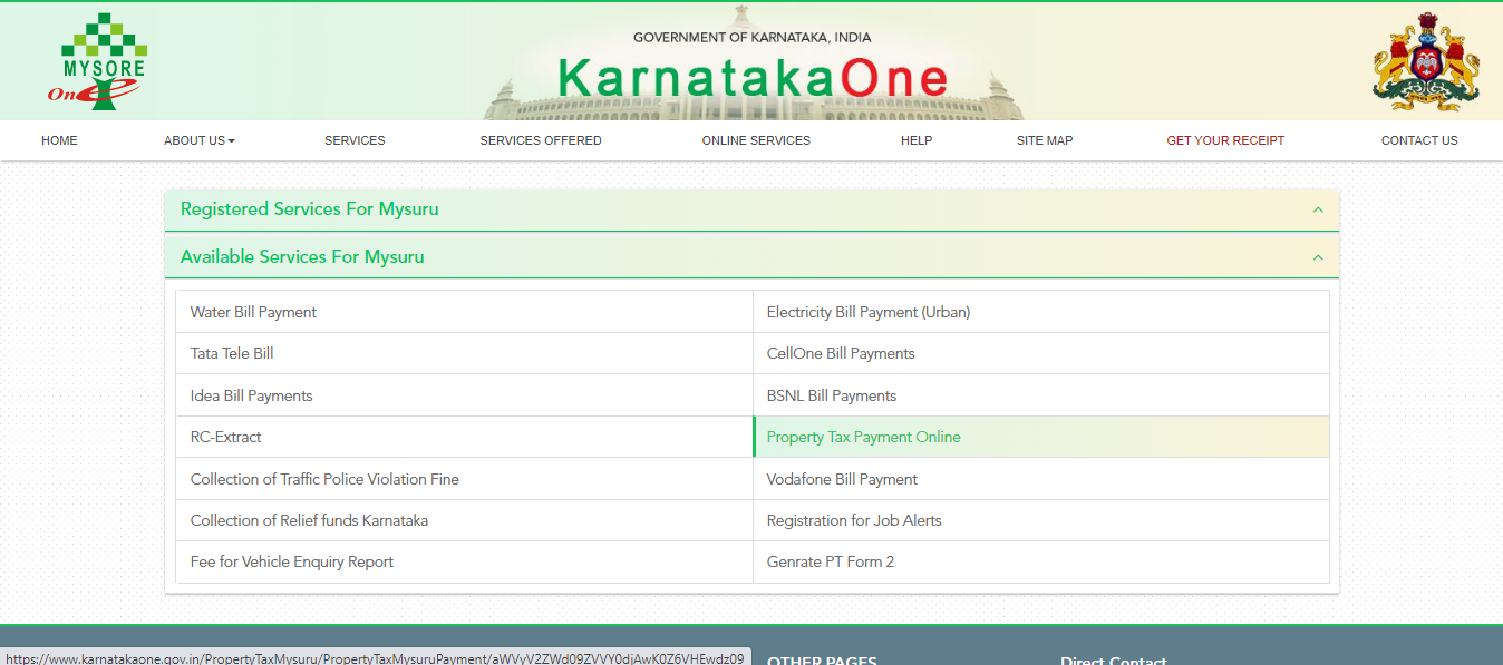1503x665 pixels.
Task: Open the Services menu item
Action: (354, 140)
